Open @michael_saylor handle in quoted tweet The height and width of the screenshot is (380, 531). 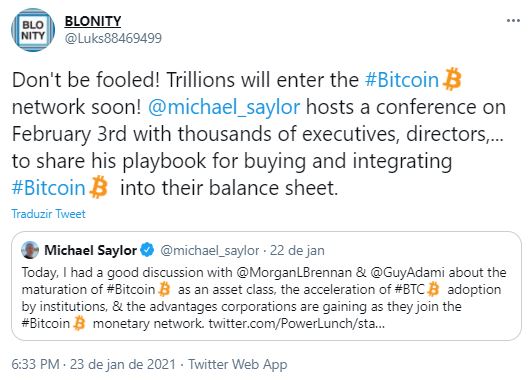coord(210,250)
